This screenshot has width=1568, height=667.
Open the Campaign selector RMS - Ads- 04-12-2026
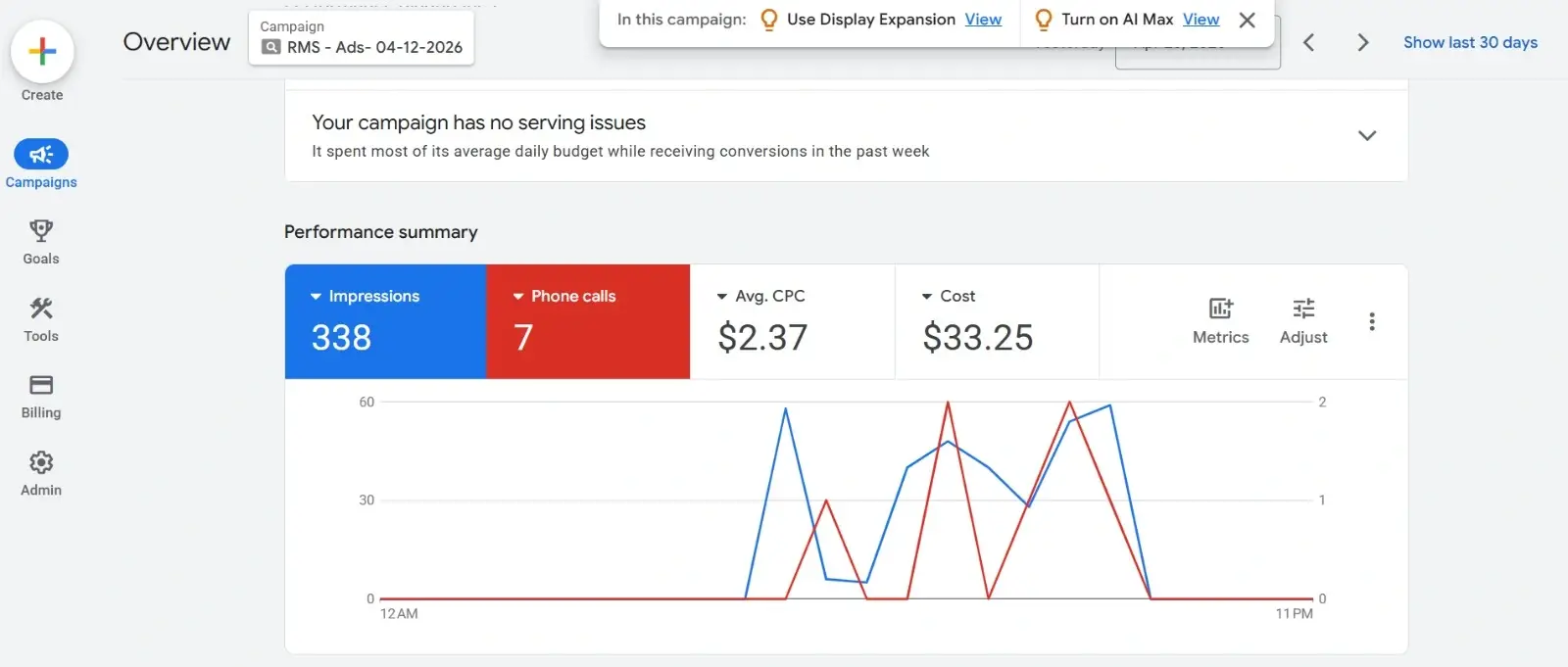tap(362, 38)
